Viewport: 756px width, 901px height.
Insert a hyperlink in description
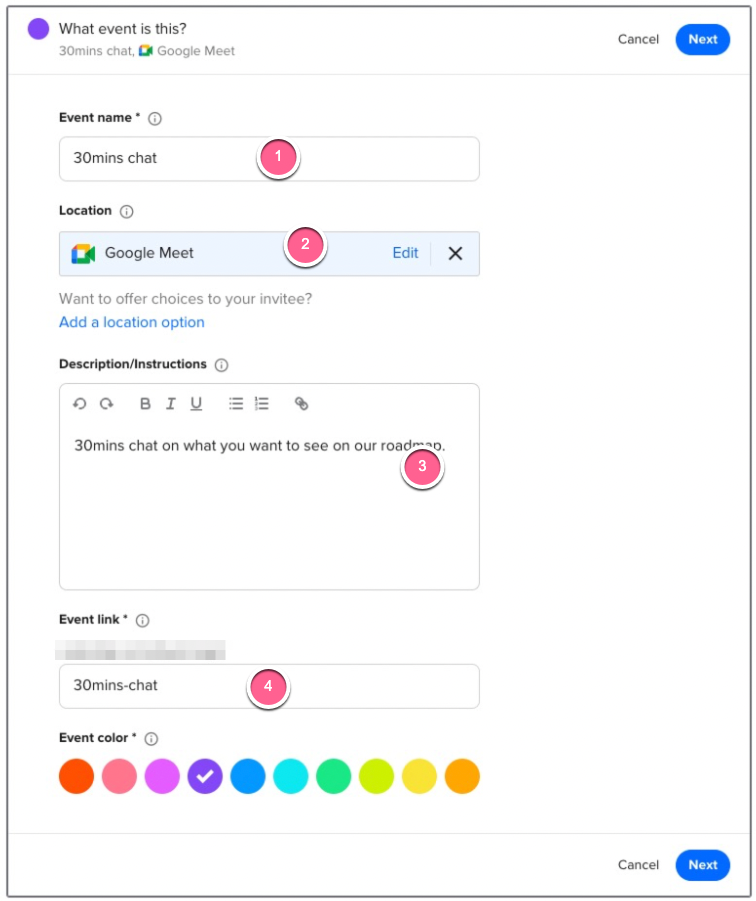[301, 404]
